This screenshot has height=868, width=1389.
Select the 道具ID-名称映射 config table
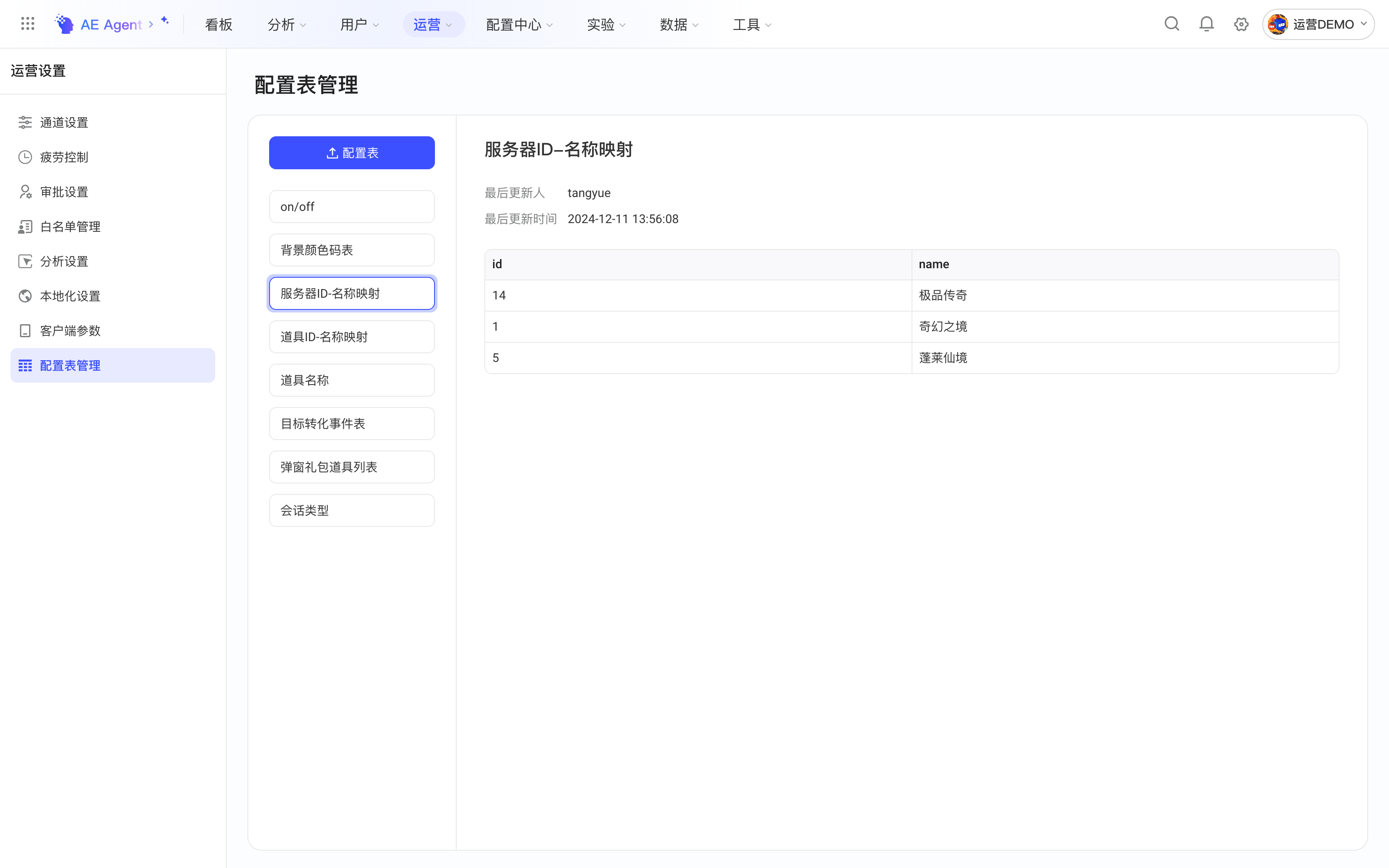tap(352, 337)
